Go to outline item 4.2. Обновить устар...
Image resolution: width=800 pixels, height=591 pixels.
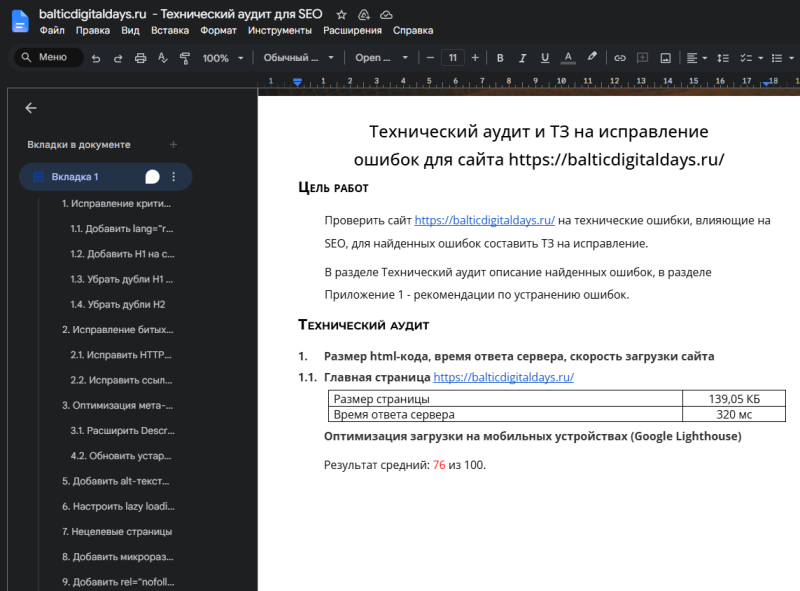click(121, 456)
